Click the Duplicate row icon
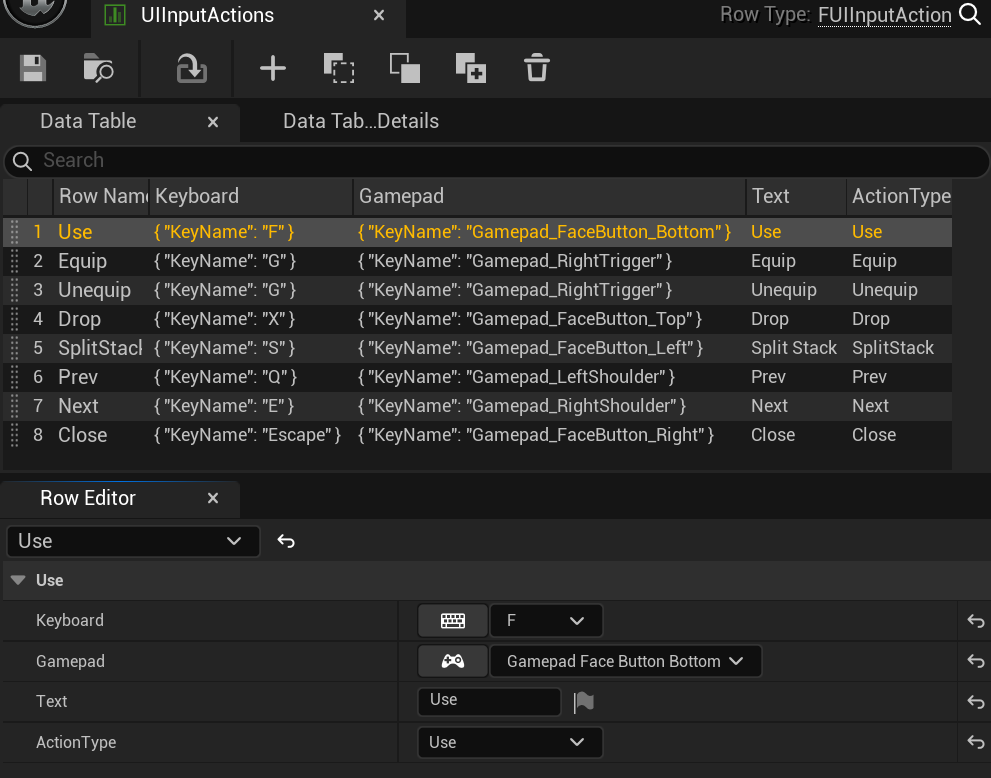The height and width of the screenshot is (778, 991). pyautogui.click(x=470, y=68)
